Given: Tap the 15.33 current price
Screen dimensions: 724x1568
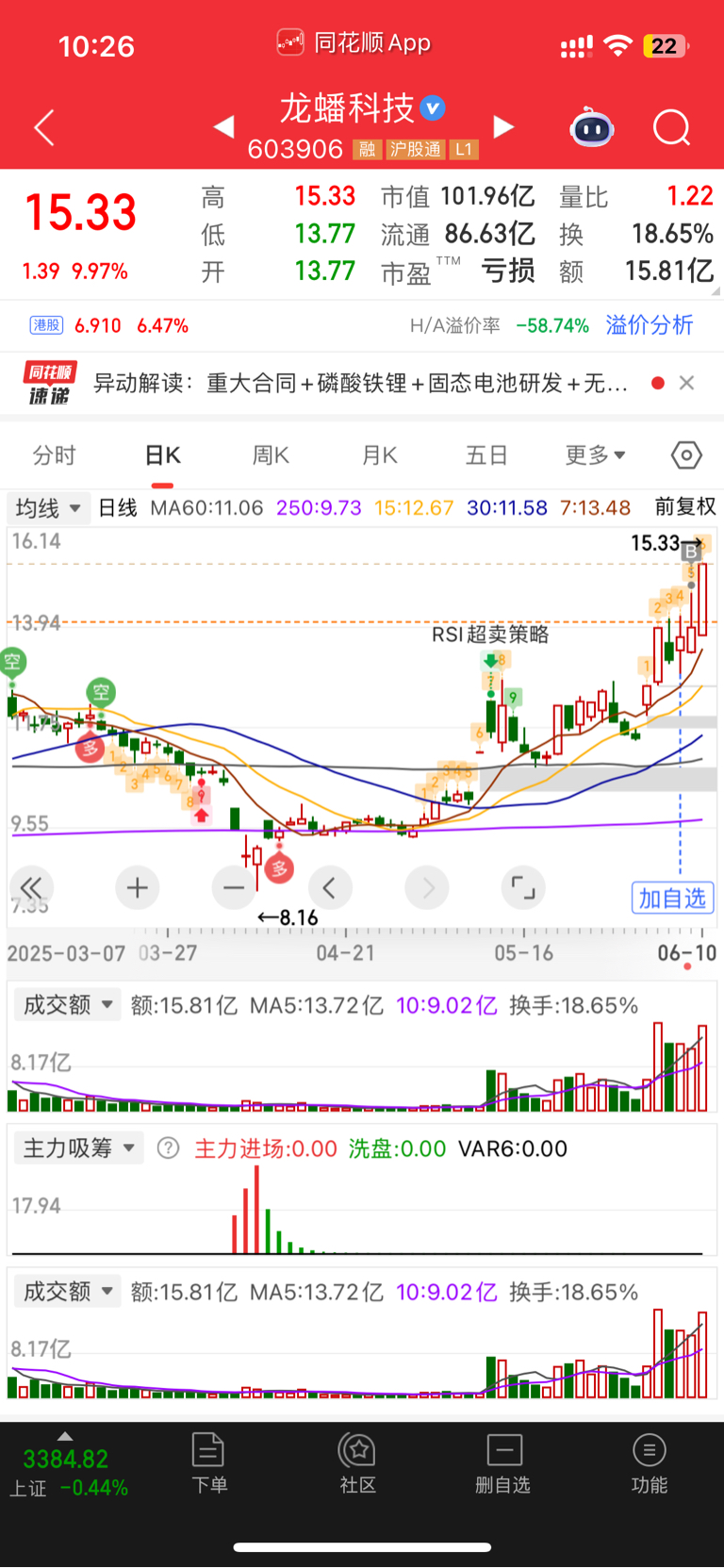Looking at the screenshot, I should [x=81, y=212].
